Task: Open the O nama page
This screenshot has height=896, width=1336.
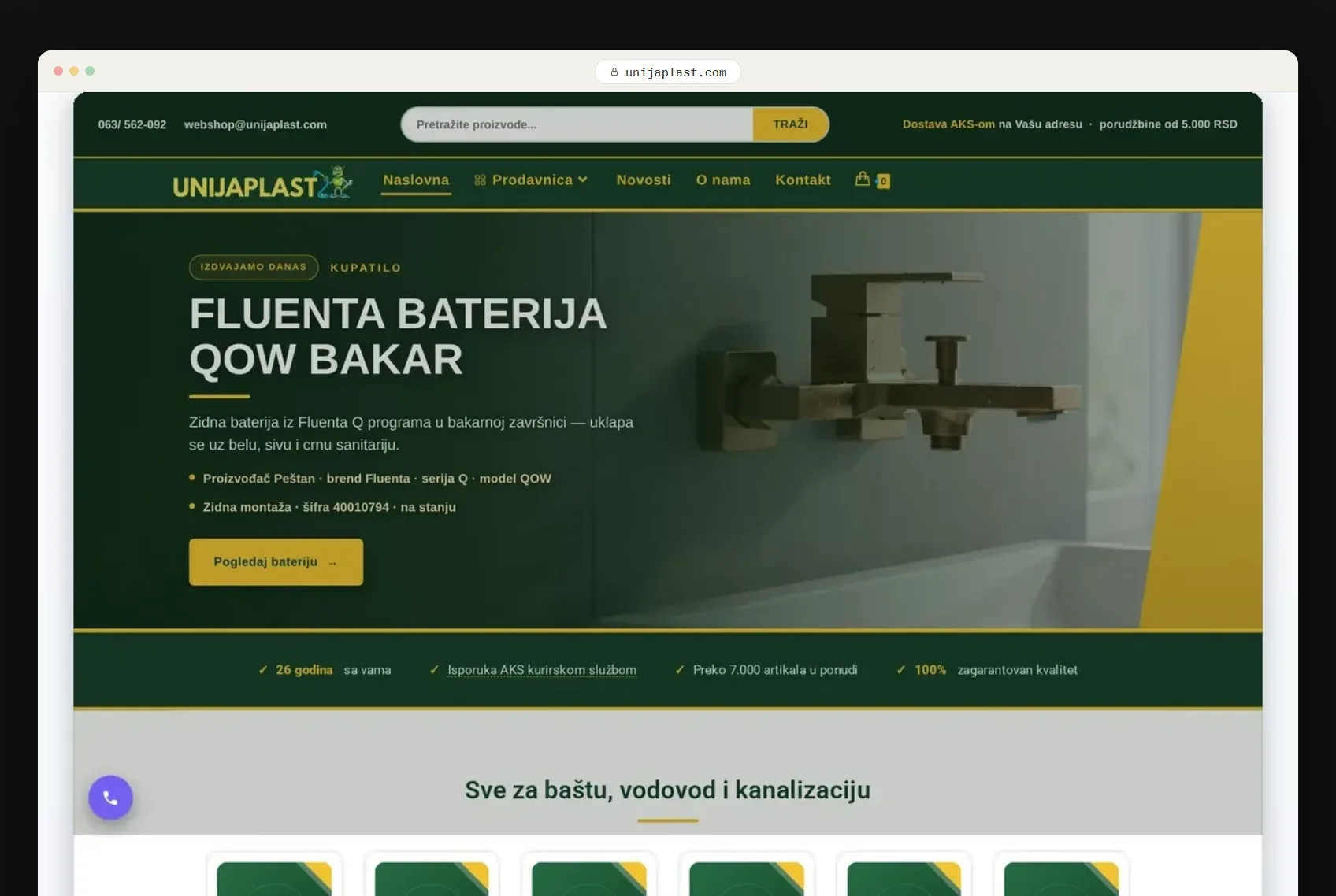Action: coord(723,180)
